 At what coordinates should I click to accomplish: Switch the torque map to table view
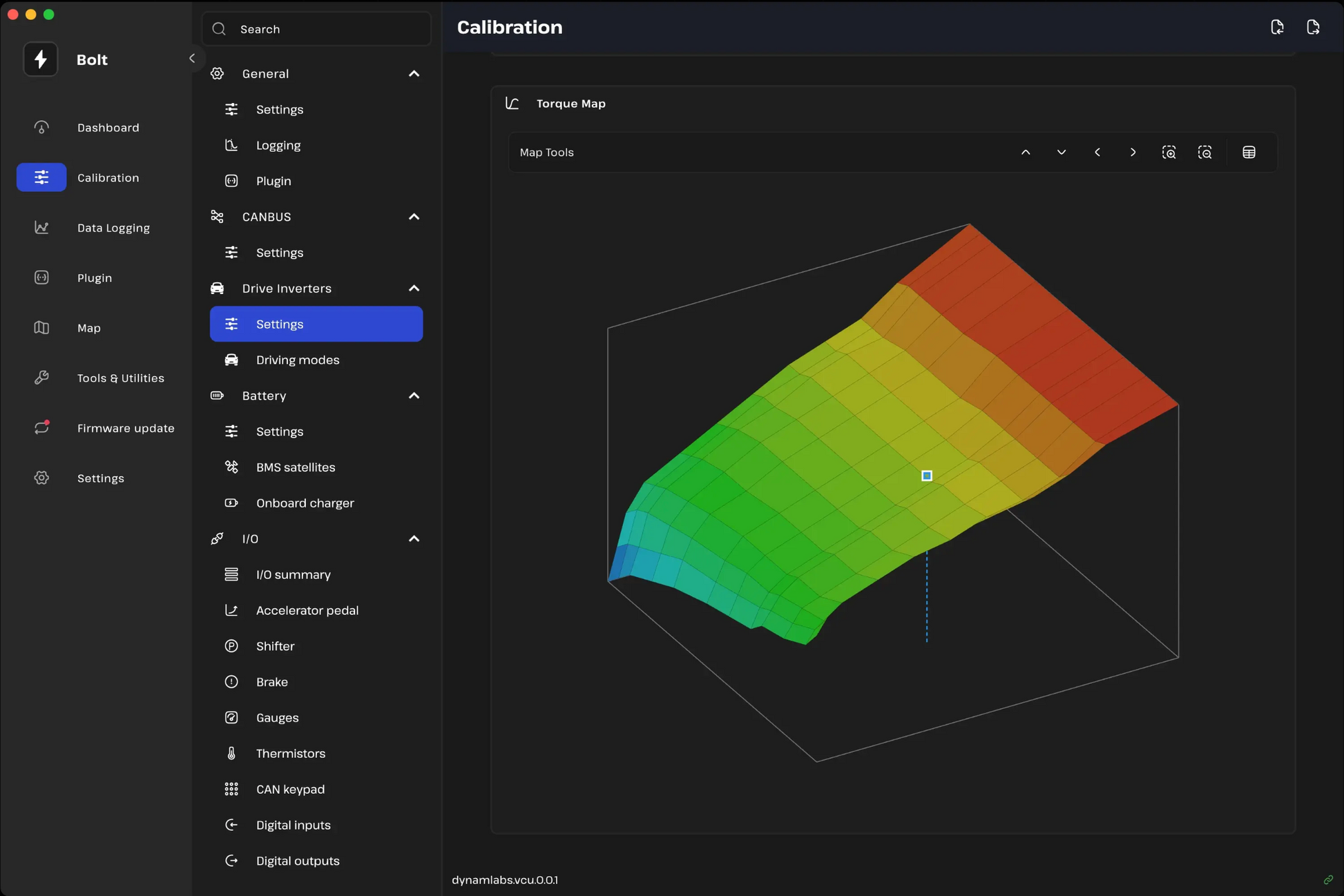point(1249,152)
